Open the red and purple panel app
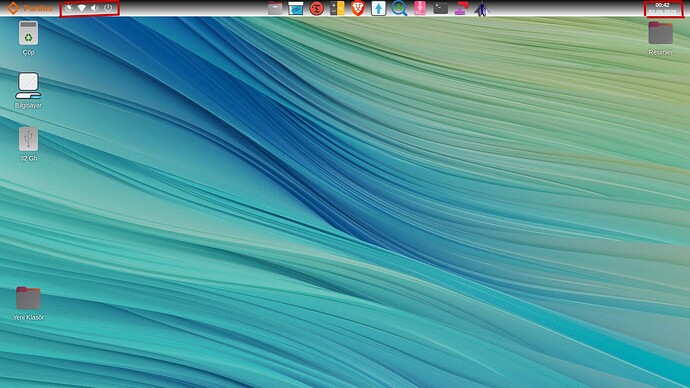 tap(461, 8)
